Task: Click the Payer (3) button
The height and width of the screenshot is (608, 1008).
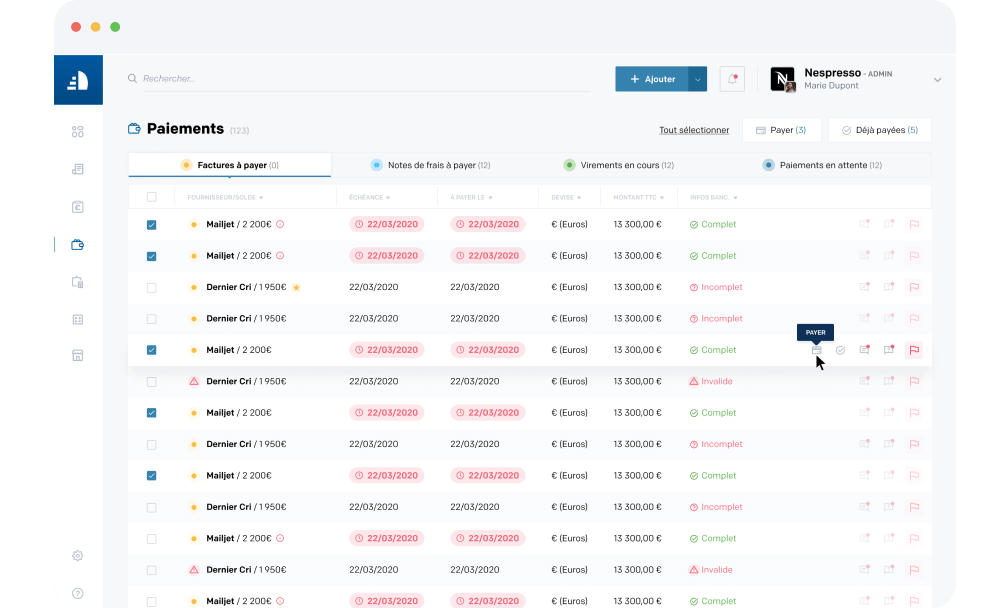Action: [782, 130]
